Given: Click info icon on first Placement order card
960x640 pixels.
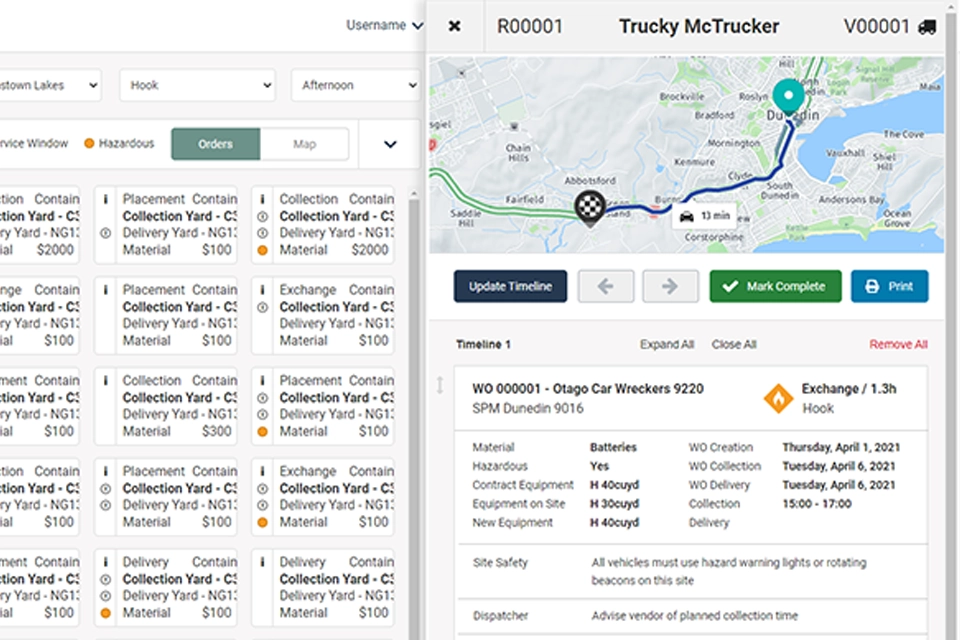Looking at the screenshot, I should pos(106,199).
